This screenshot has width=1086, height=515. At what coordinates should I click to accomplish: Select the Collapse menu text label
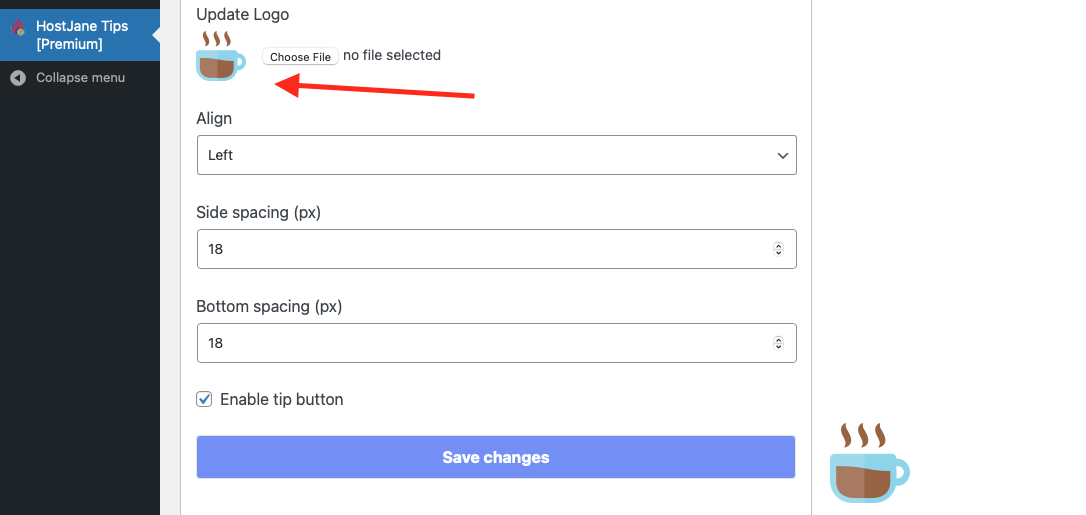pos(80,78)
